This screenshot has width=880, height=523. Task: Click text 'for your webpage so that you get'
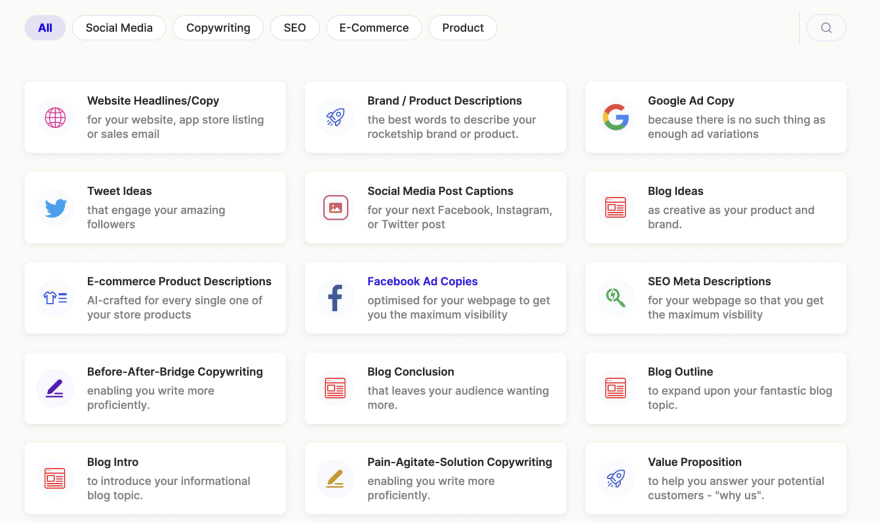(x=735, y=300)
